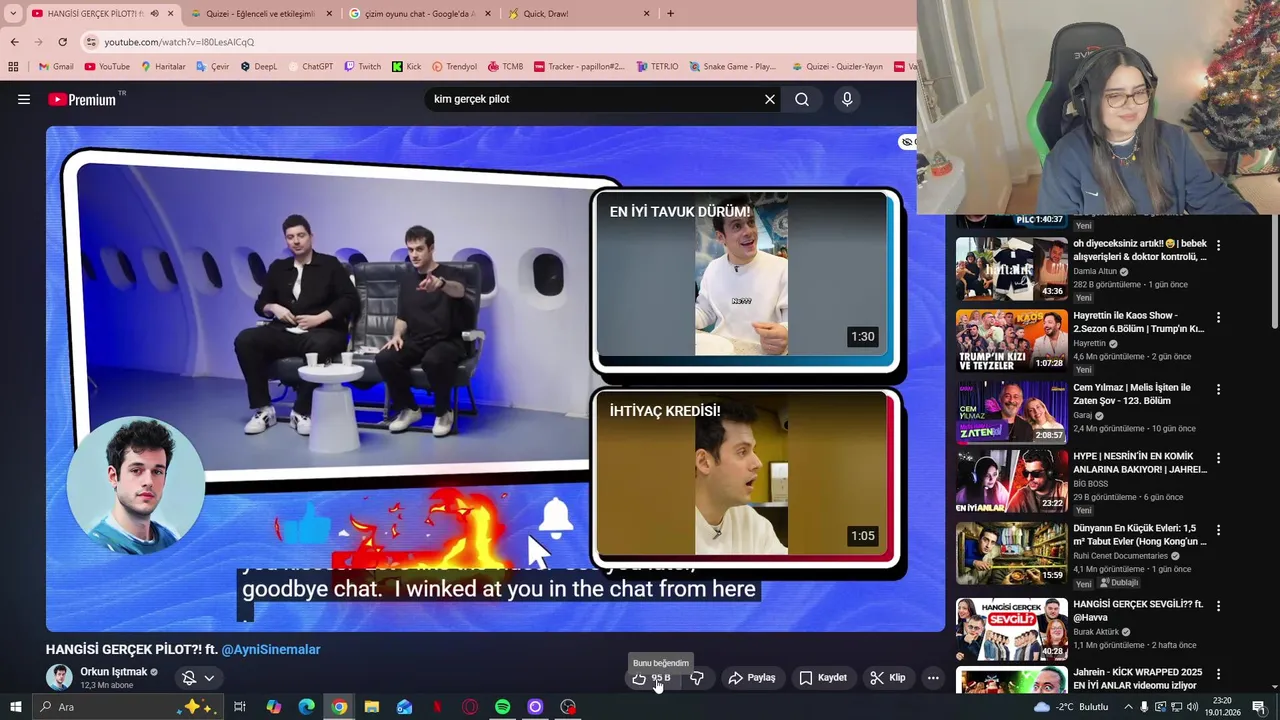The image size is (1280, 720).
Task: Open TETR.IO bookmark
Action: click(656, 67)
